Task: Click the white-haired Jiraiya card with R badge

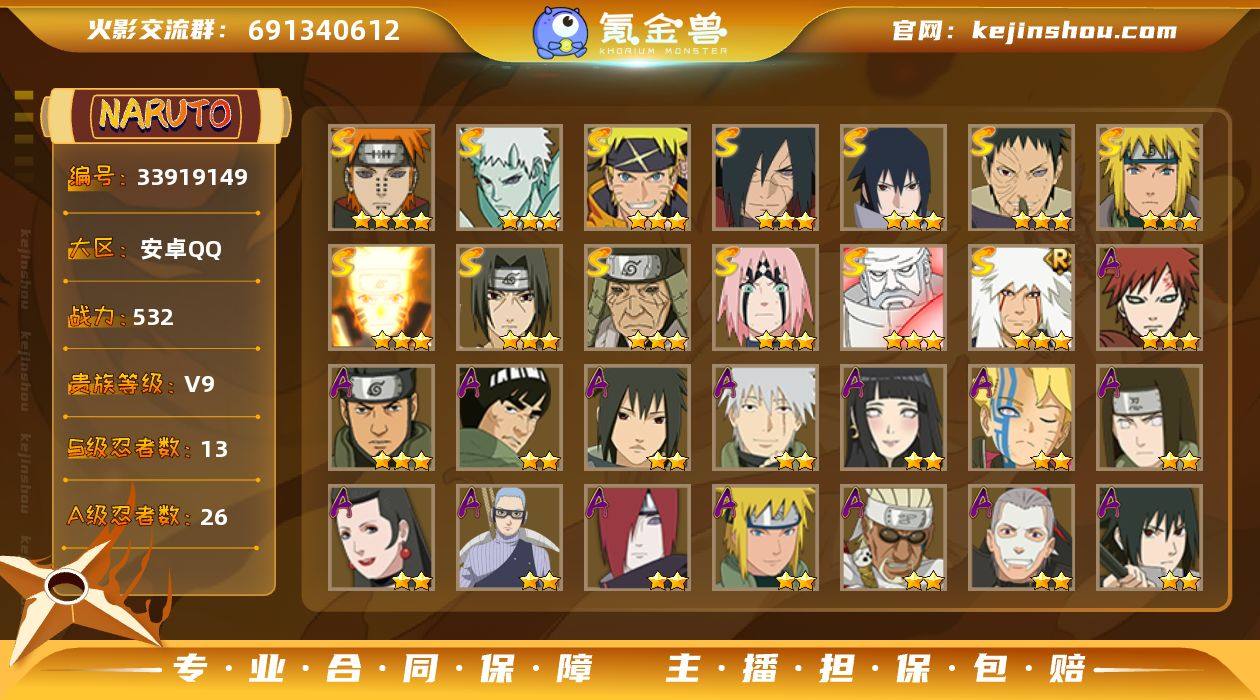Action: coord(1022,298)
